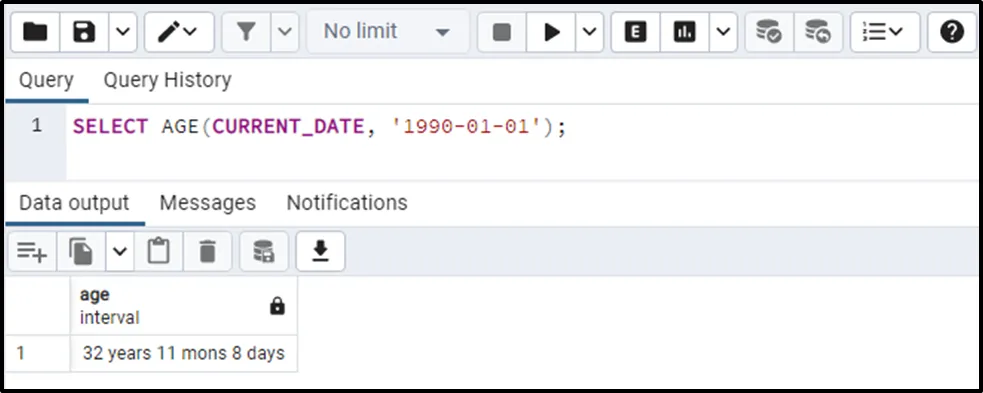Open the filter options dropdown arrow
Viewport: 983px width, 393px height.
pos(285,31)
